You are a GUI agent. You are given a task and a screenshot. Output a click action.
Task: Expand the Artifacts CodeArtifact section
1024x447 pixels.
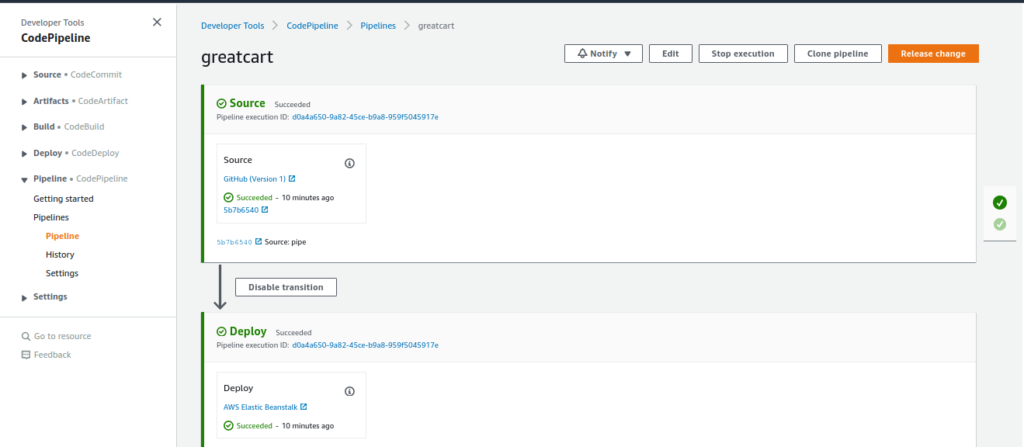point(25,101)
